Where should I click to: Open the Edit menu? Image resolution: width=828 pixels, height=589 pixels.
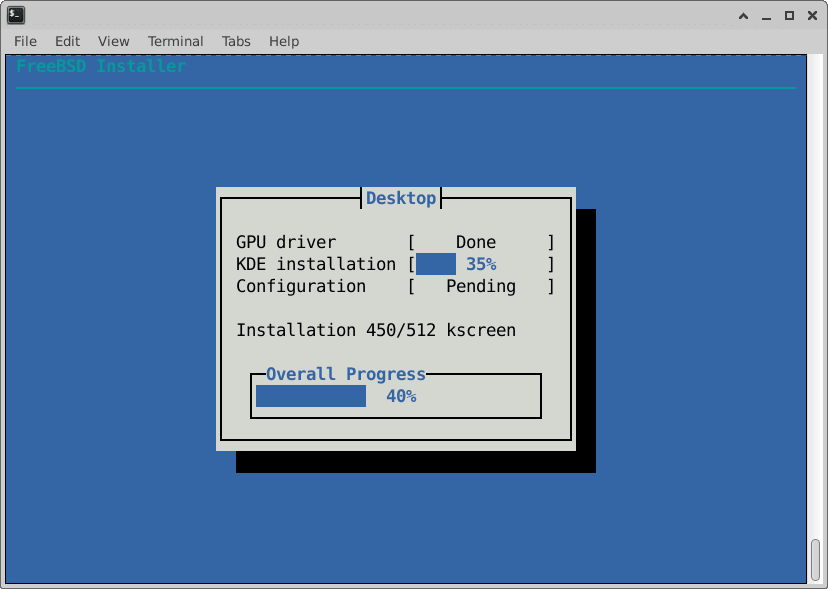(67, 41)
